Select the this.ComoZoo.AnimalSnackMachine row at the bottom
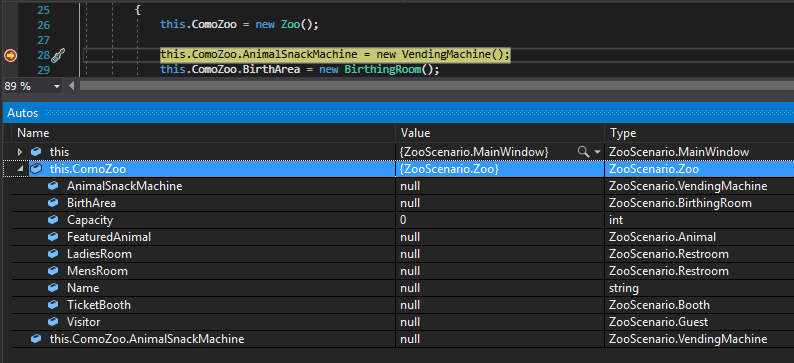The height and width of the screenshot is (363, 794). 403,339
